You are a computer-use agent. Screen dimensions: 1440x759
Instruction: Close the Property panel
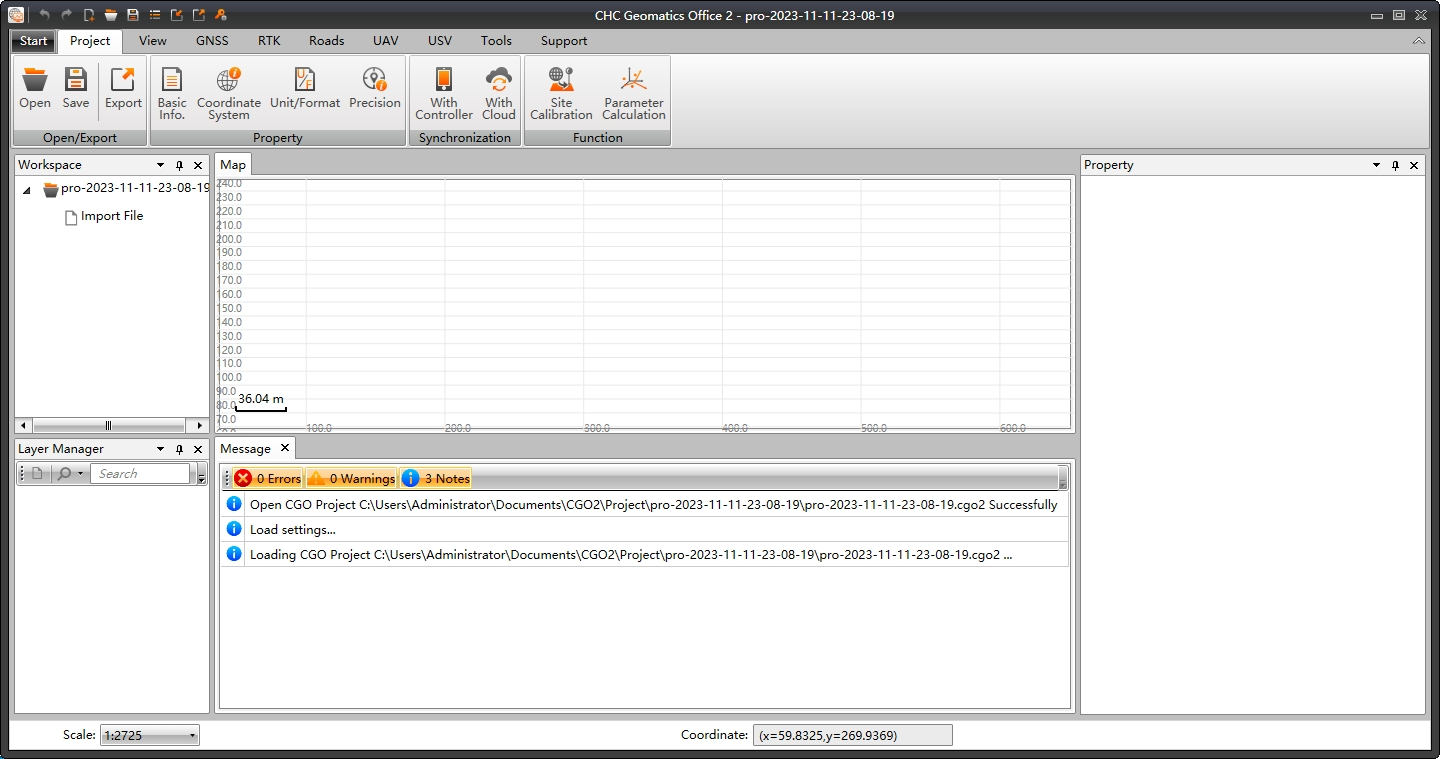tap(1414, 165)
